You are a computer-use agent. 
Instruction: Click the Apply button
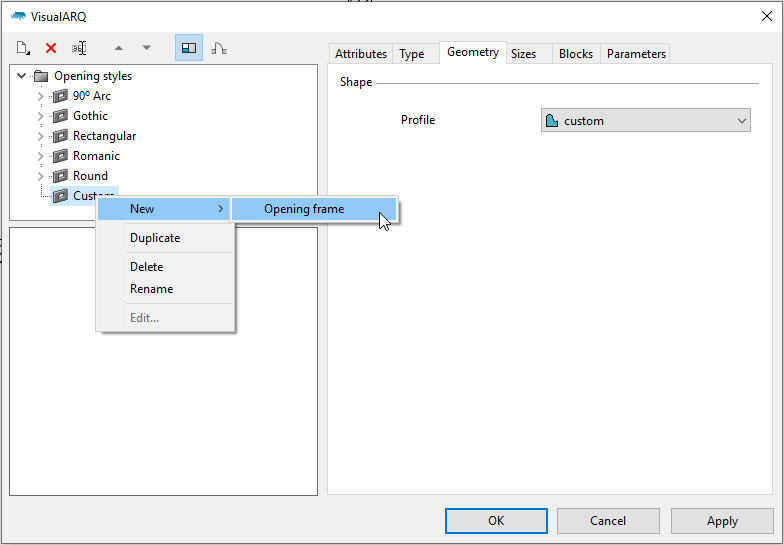pos(722,521)
